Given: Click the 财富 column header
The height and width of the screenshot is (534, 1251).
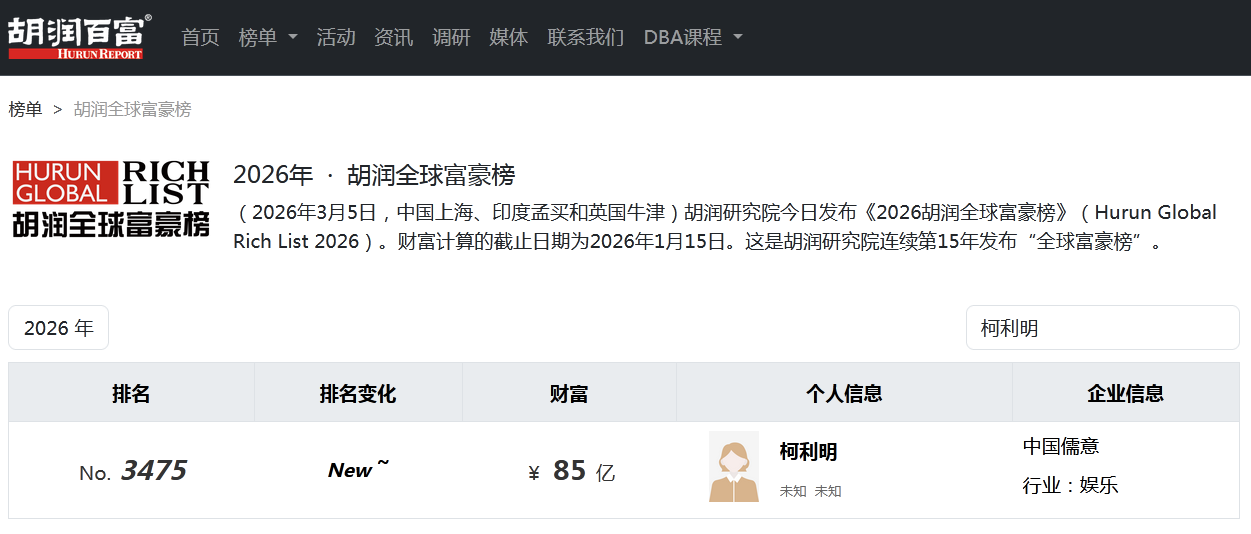Looking at the screenshot, I should tap(569, 393).
